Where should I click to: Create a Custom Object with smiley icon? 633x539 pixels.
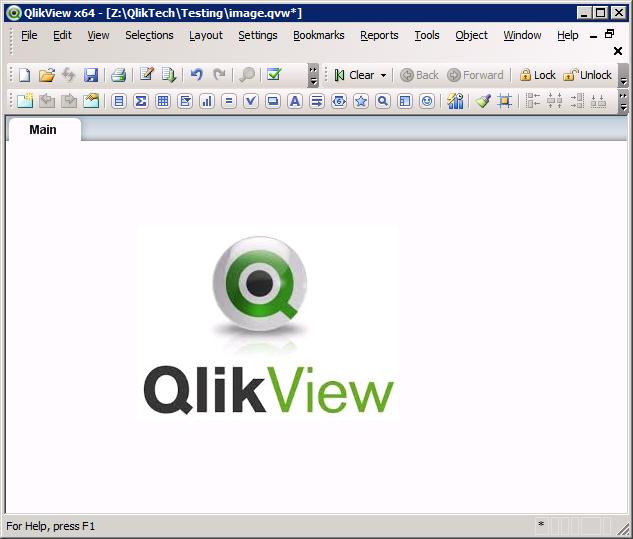[427, 101]
